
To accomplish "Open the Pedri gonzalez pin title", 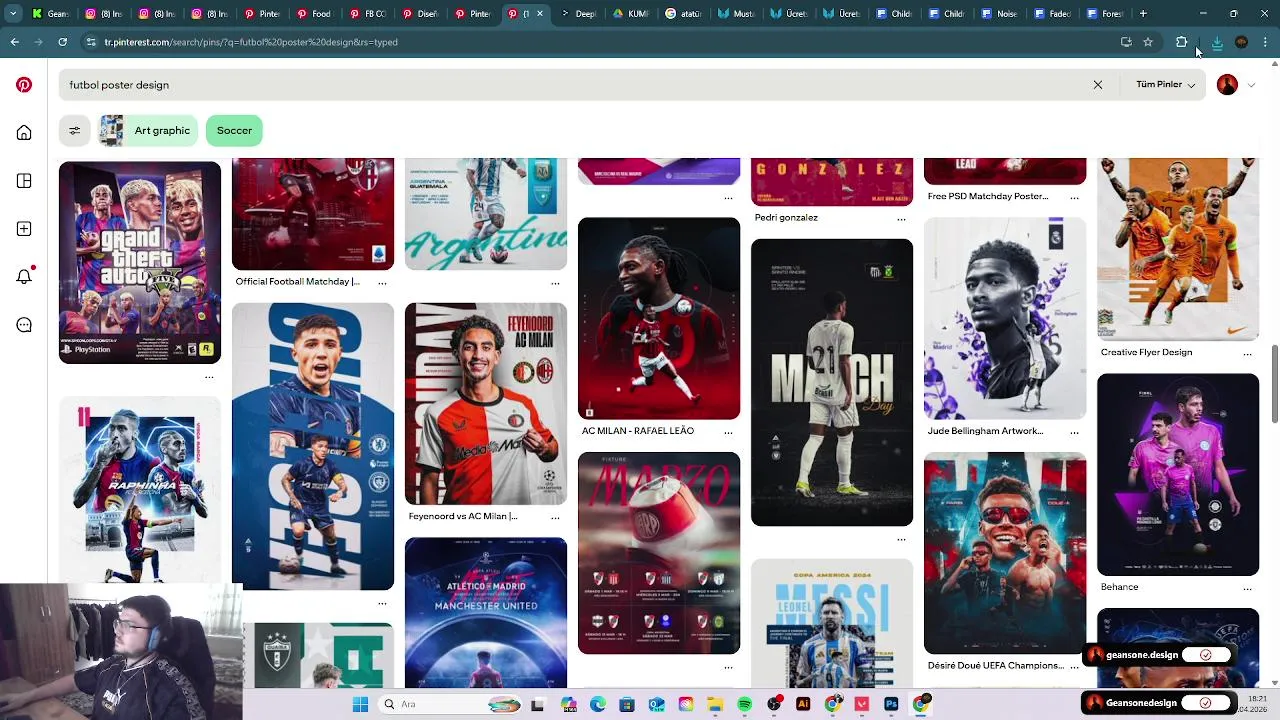I will [x=786, y=218].
